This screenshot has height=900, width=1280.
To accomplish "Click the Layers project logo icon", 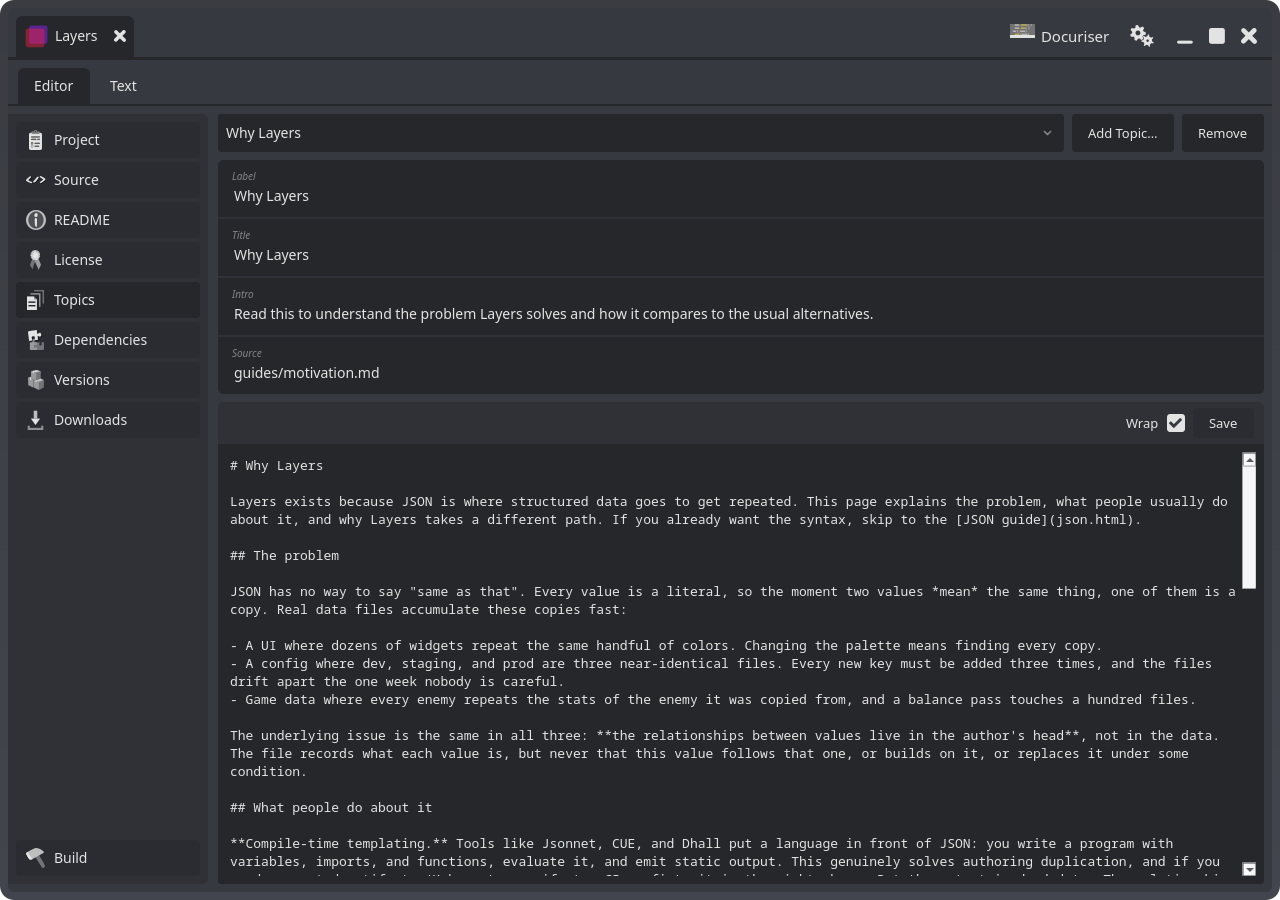I will click(x=37, y=36).
